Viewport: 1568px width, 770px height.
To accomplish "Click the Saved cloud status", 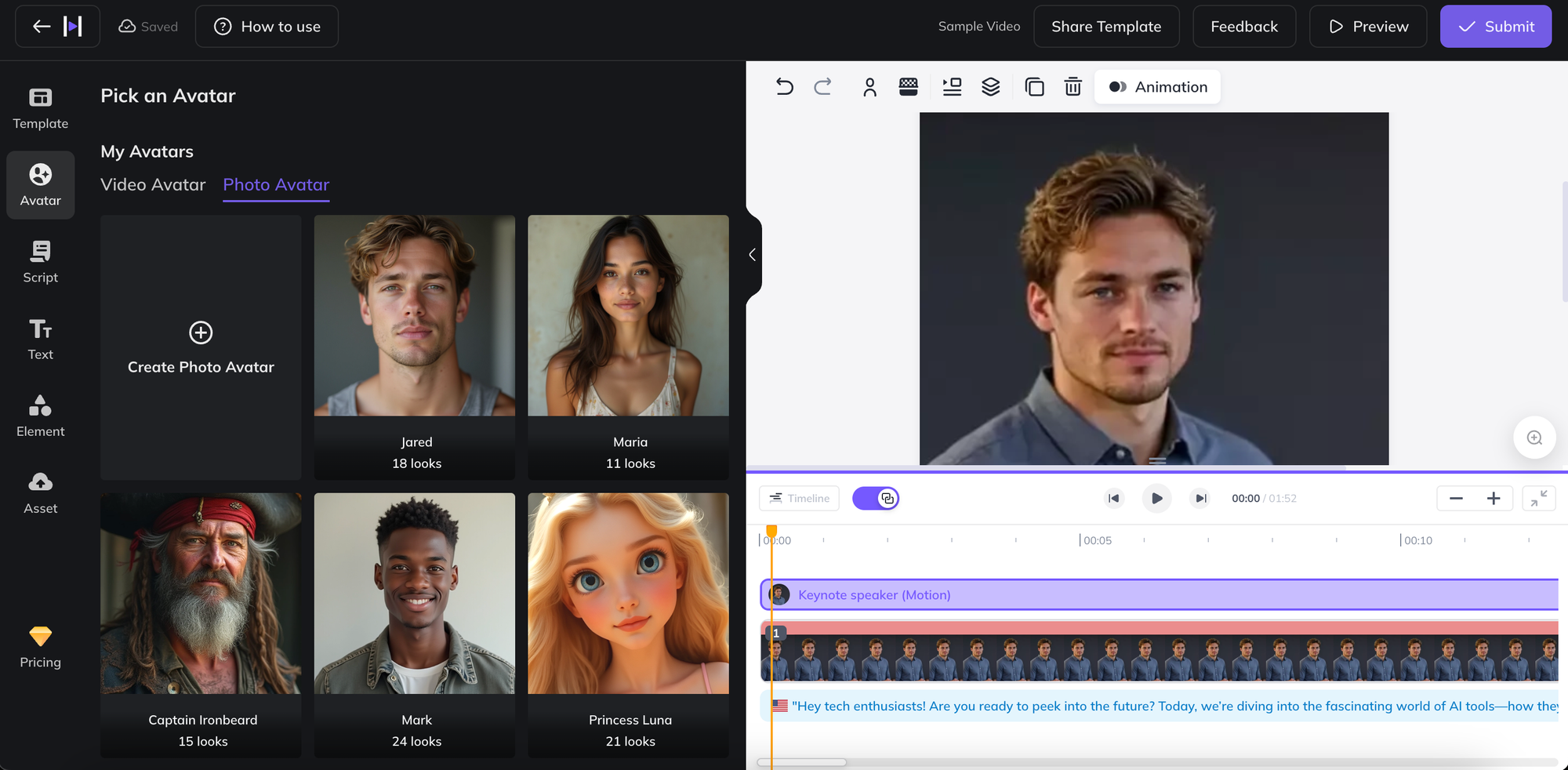I will 148,27.
